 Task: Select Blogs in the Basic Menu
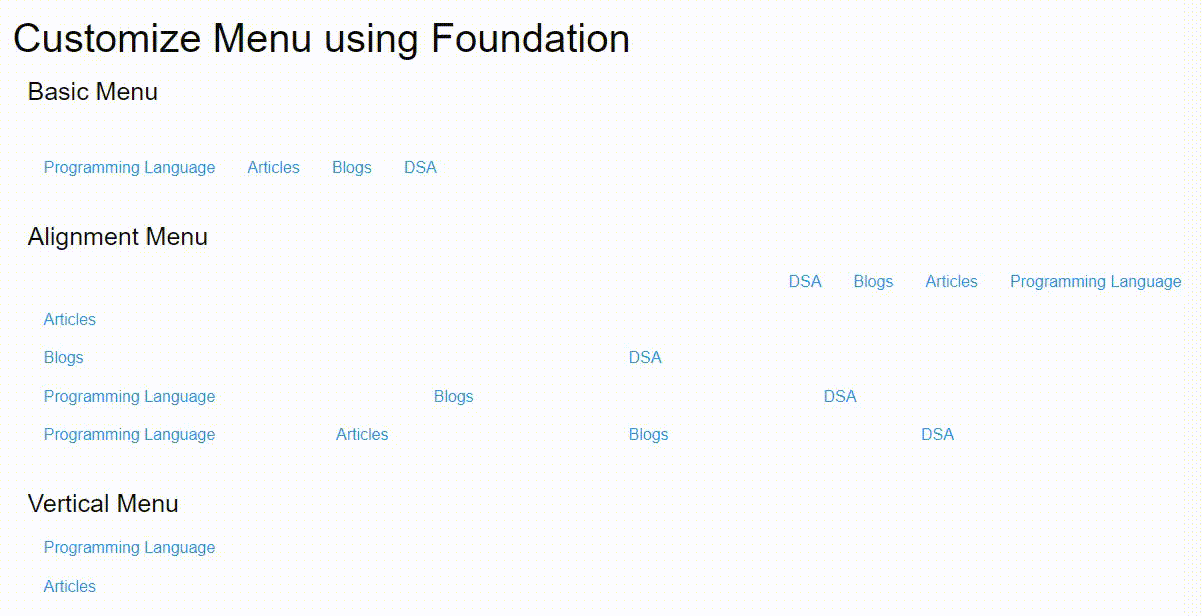click(x=351, y=168)
